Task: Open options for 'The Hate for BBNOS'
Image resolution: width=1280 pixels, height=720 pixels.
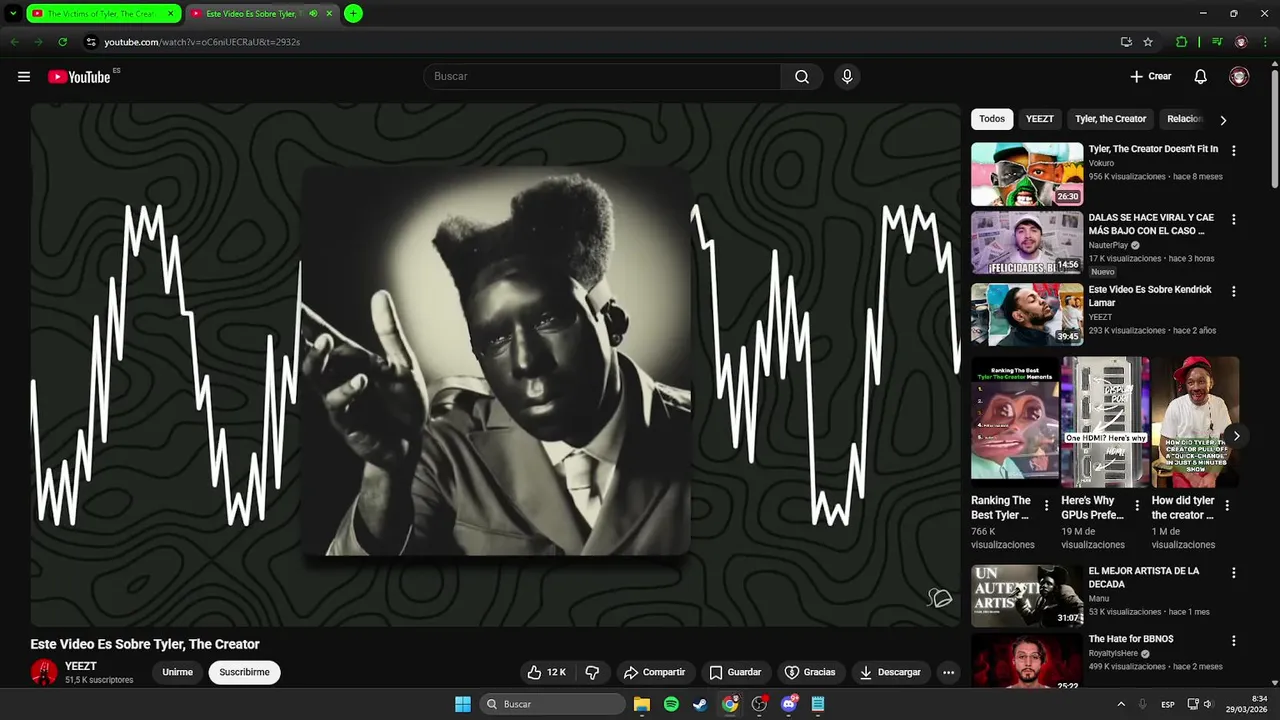Action: pyautogui.click(x=1233, y=640)
